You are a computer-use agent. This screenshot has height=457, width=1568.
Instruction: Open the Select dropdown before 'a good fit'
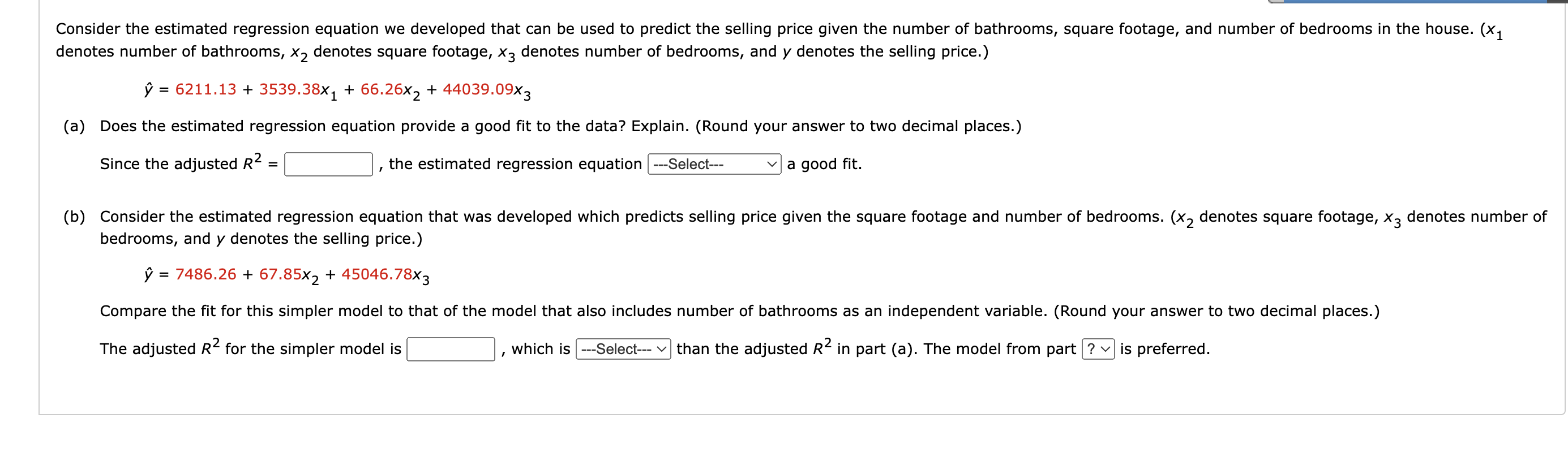[x=714, y=164]
